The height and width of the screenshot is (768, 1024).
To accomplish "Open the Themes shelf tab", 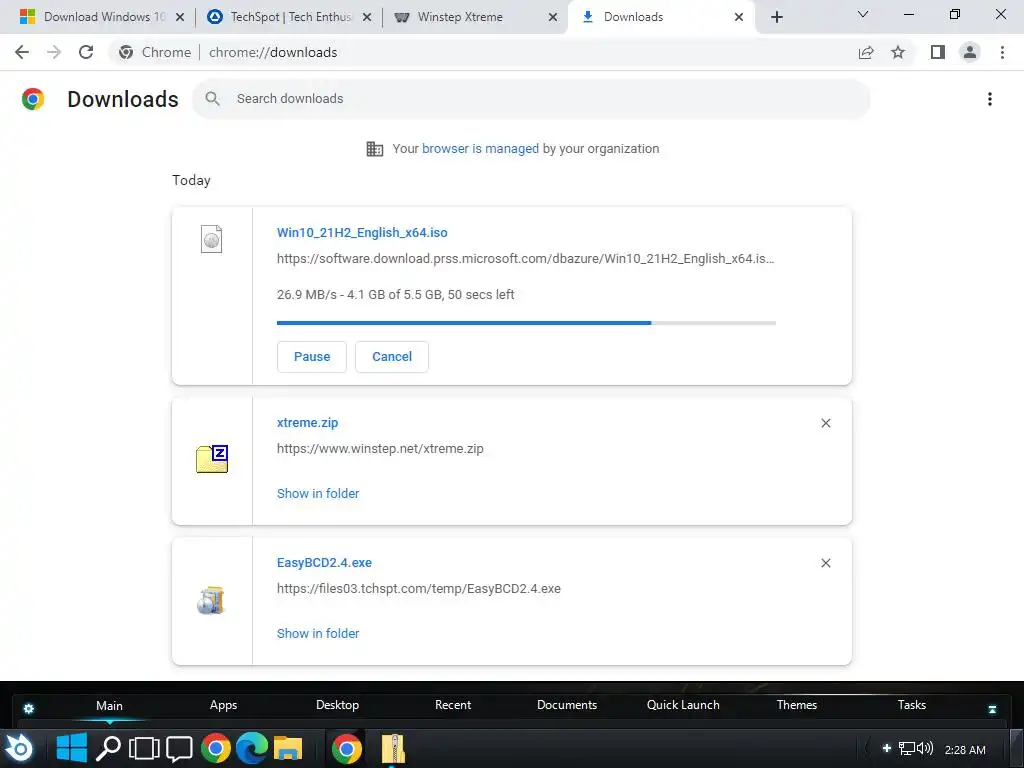I will coord(797,705).
